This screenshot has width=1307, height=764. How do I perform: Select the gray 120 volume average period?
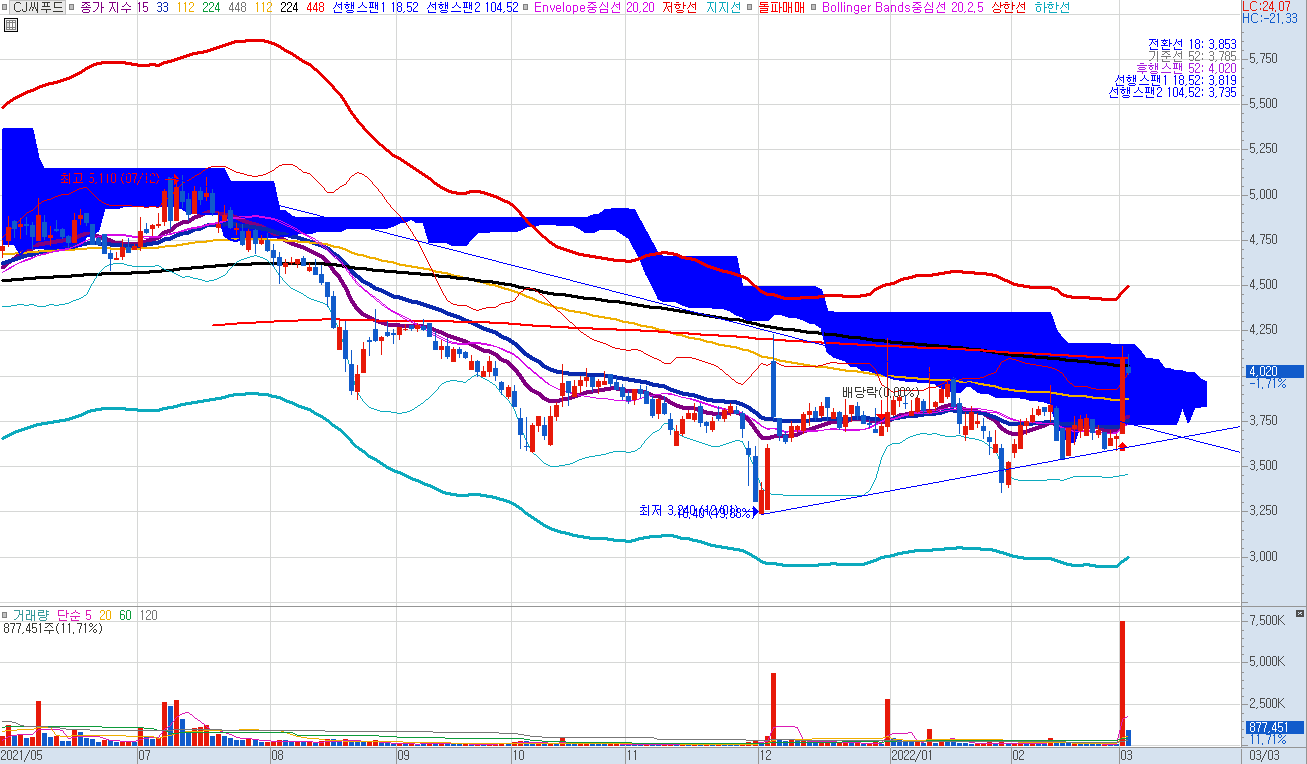148,615
